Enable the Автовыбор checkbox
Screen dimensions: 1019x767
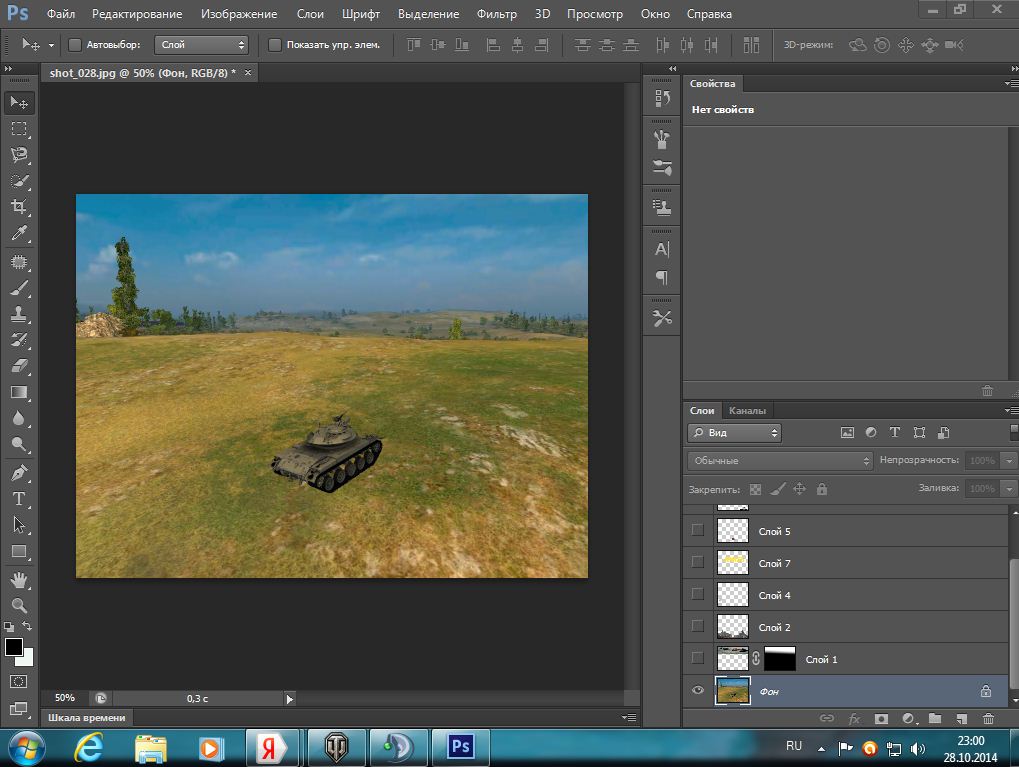(75, 45)
